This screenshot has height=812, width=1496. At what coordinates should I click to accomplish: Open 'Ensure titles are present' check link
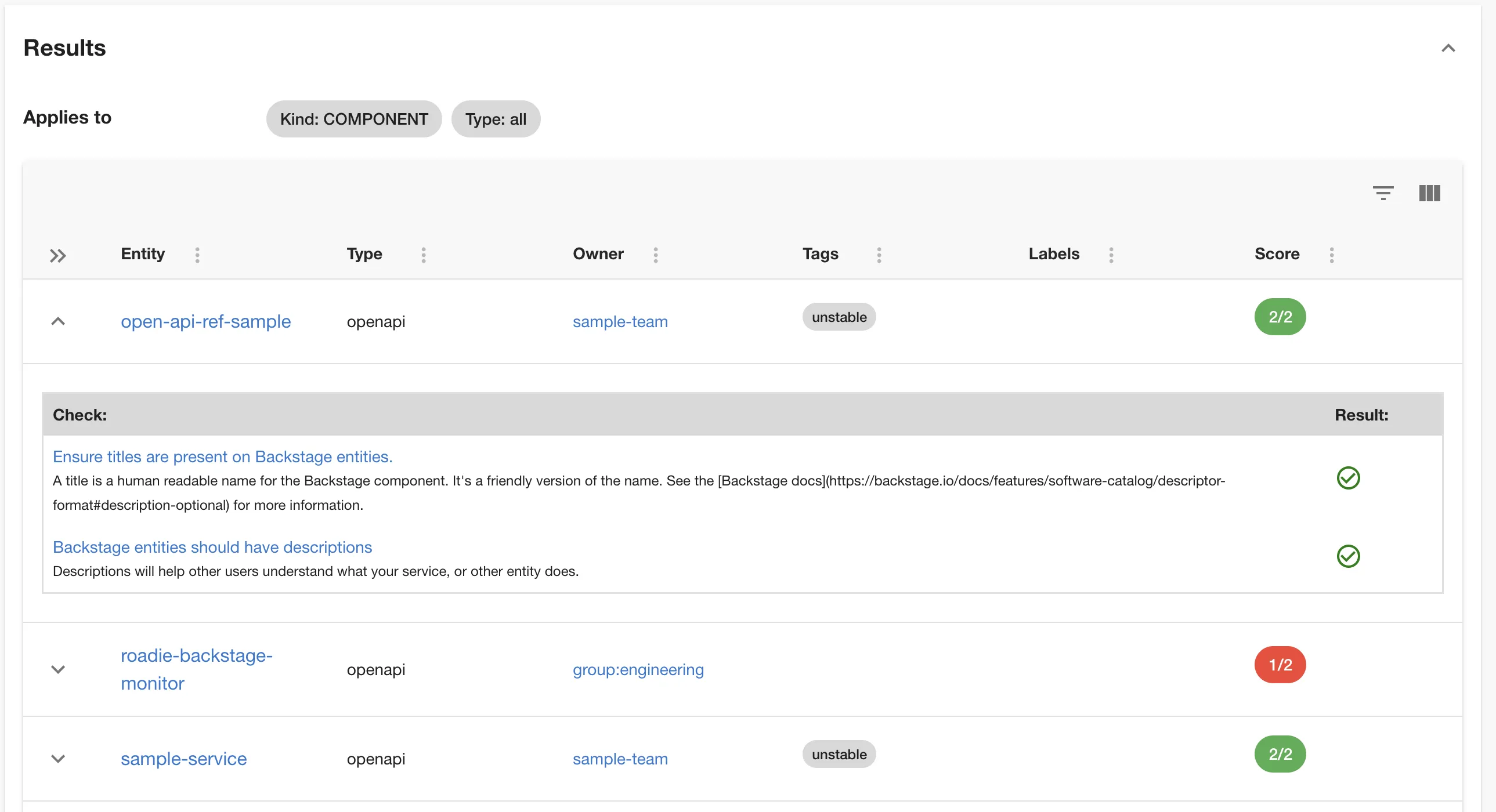(x=222, y=457)
